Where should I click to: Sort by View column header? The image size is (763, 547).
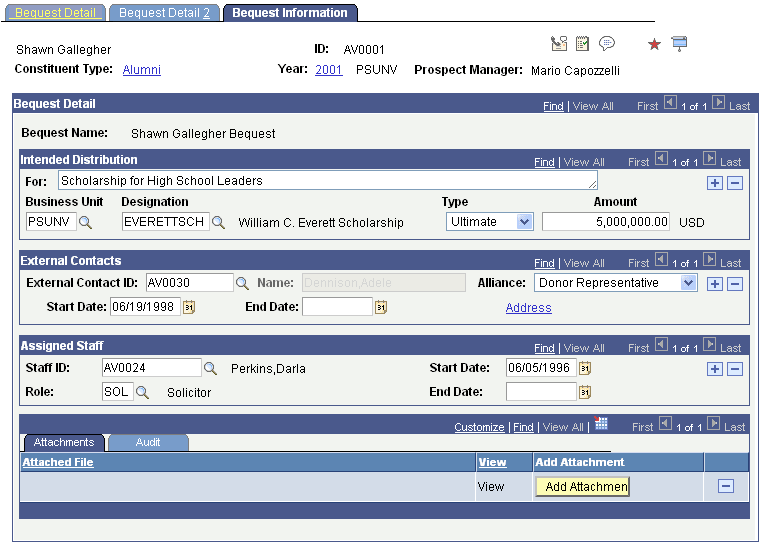pyautogui.click(x=492, y=462)
